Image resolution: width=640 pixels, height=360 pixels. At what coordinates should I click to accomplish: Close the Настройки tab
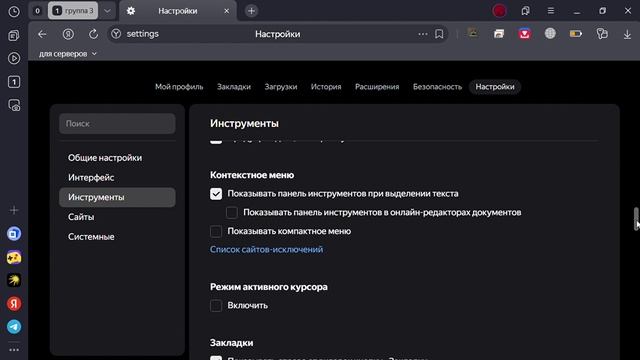pyautogui.click(x=227, y=11)
